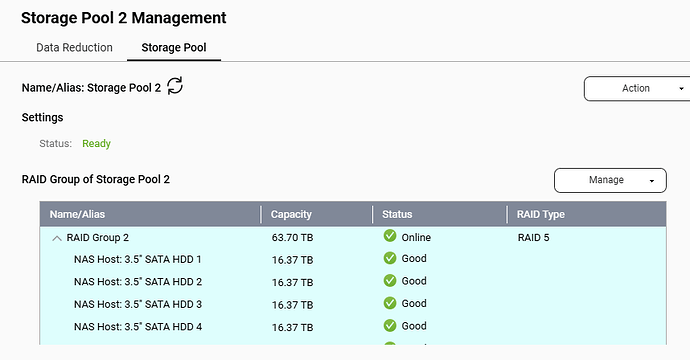Image resolution: width=690 pixels, height=360 pixels.
Task: Select the Storage Pool tab
Action: tap(174, 48)
